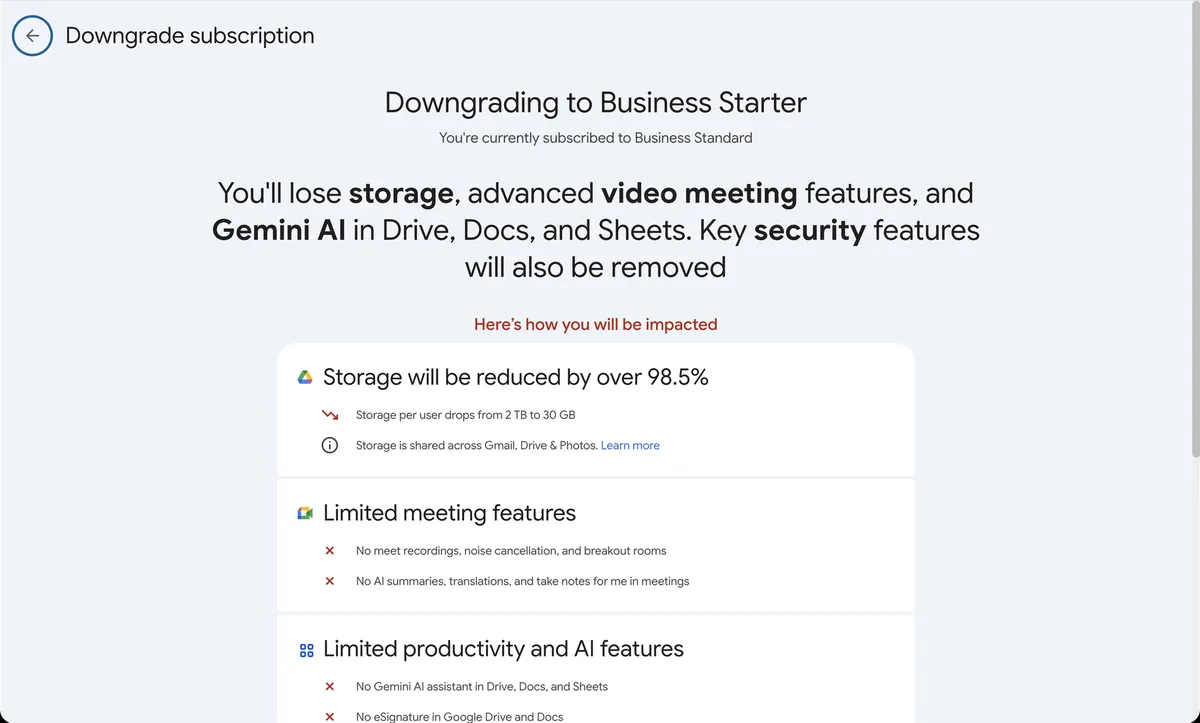This screenshot has height=723, width=1200.
Task: Click 'Limited meeting features' heading
Action: [450, 513]
